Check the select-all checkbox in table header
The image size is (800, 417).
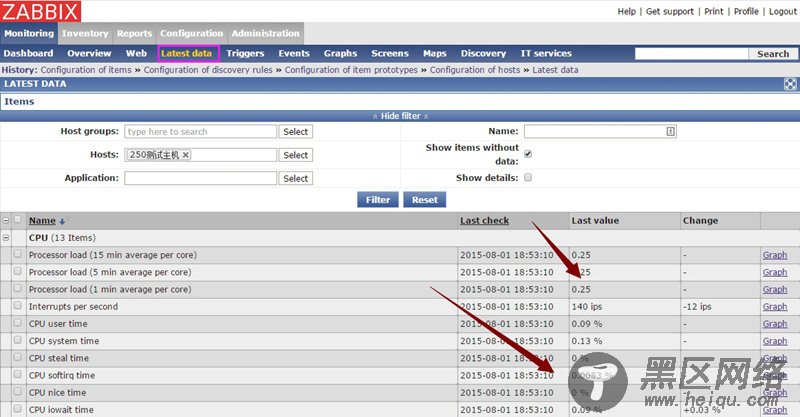pyautogui.click(x=18, y=219)
